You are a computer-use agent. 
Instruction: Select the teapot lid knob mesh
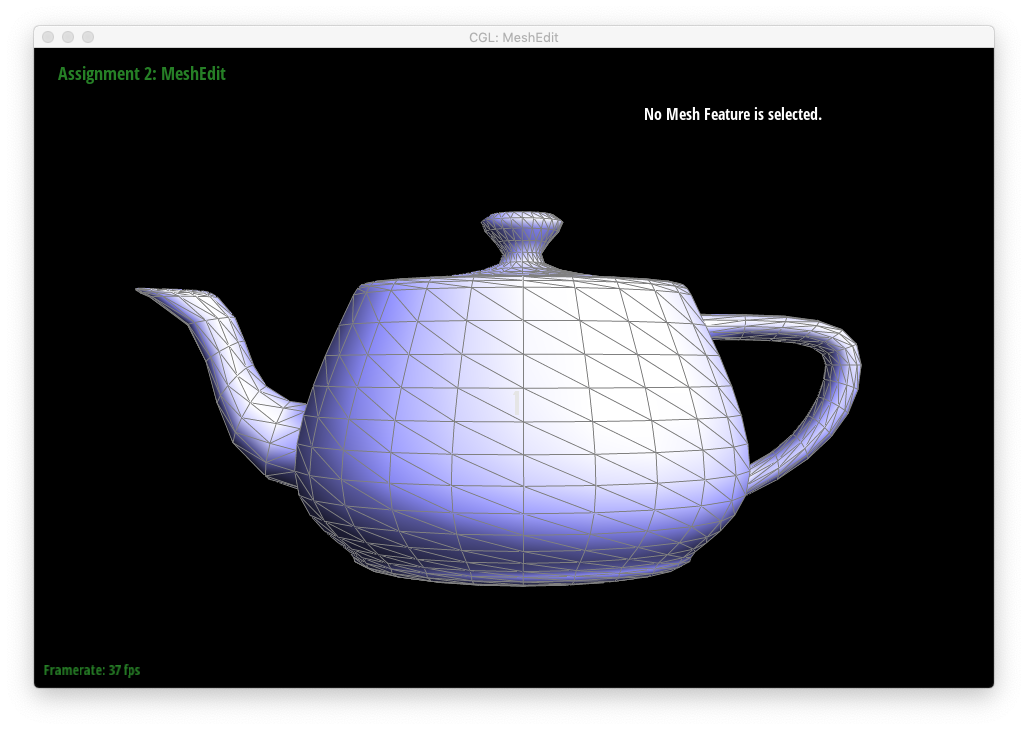[x=522, y=239]
